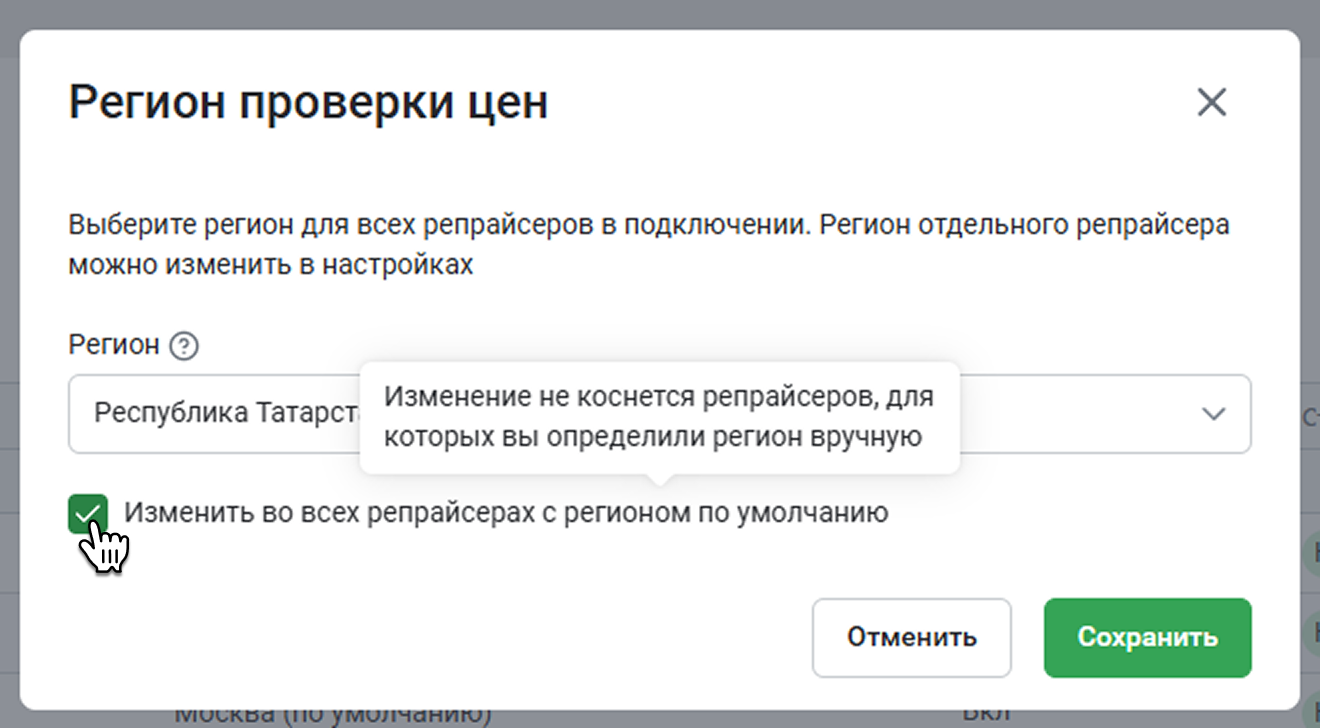Close the "Регион проверки цен" dialog with X
Viewport: 1320px width, 728px height.
[1211, 102]
